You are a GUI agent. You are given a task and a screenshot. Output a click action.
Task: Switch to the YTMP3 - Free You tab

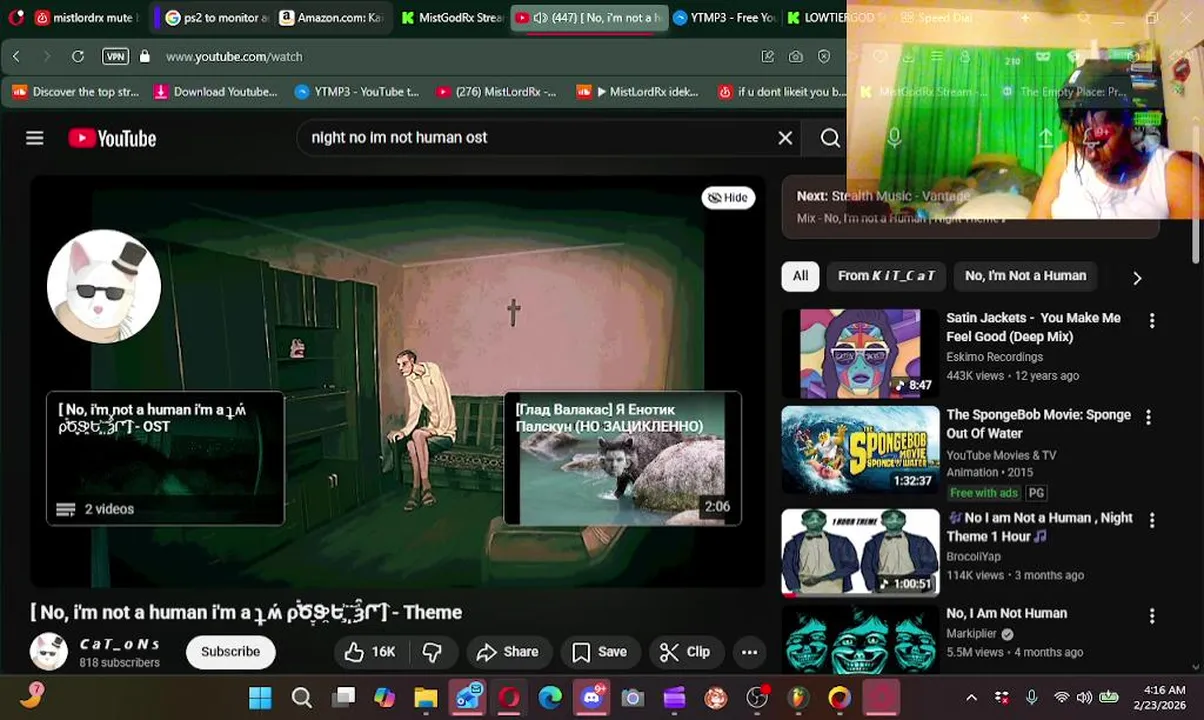click(x=725, y=18)
